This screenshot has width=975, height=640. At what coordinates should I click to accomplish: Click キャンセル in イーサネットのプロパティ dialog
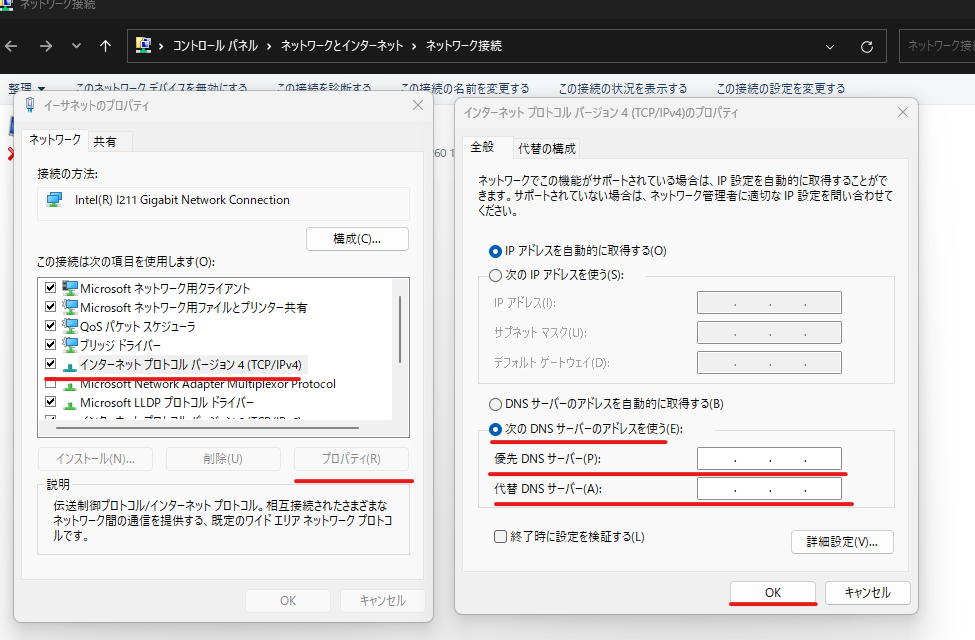[x=382, y=601]
